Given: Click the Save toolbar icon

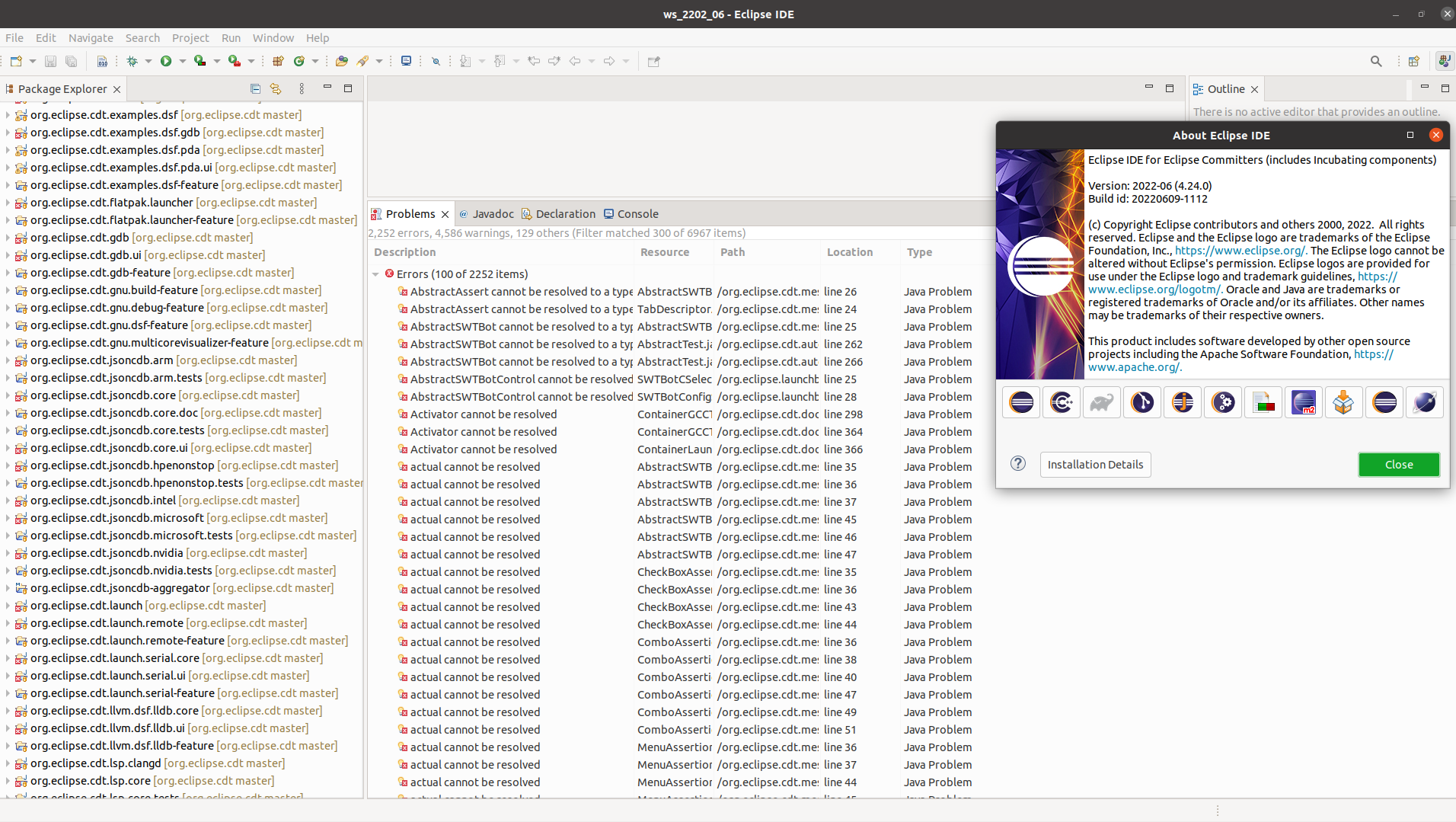Looking at the screenshot, I should tap(50, 61).
